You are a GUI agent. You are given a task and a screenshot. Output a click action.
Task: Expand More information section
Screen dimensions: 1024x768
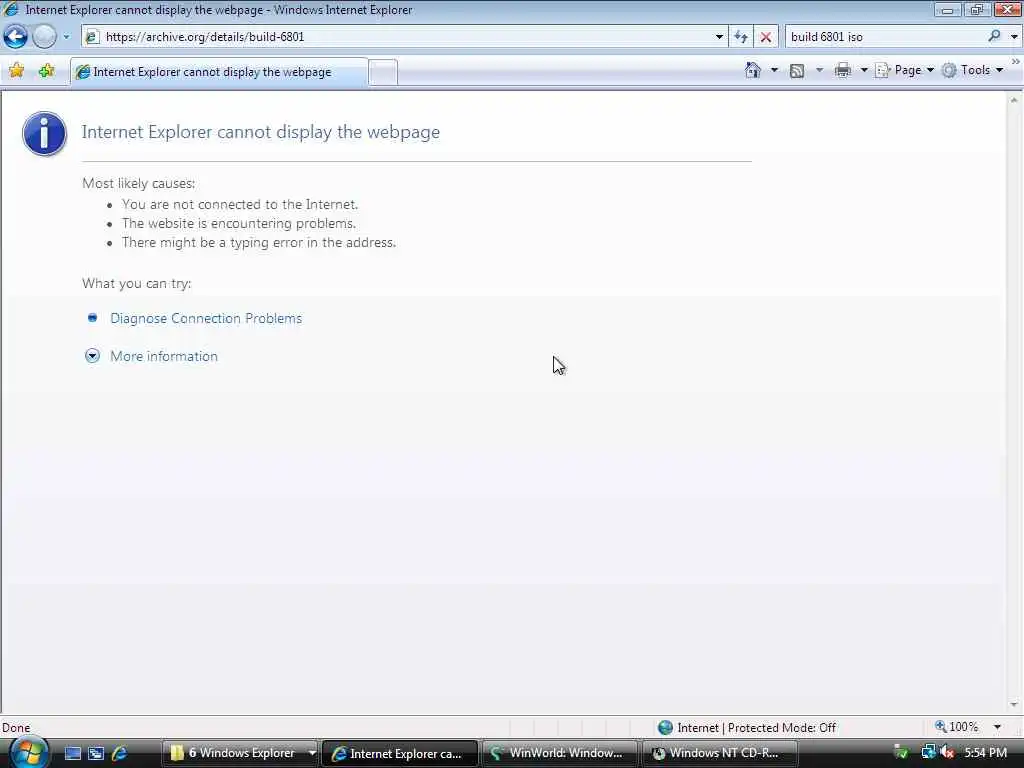coord(163,356)
